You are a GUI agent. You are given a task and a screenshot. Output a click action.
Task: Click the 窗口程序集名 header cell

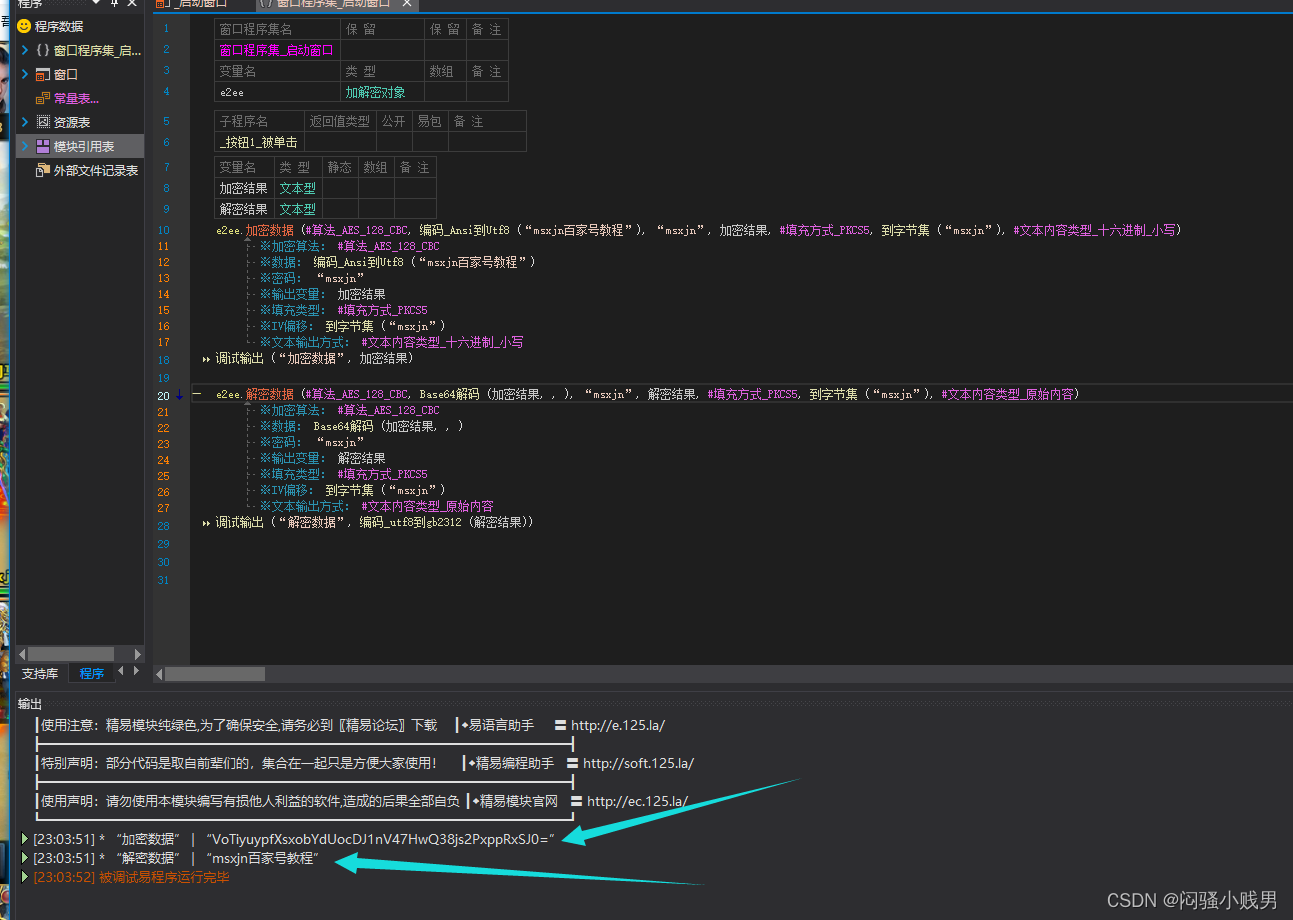[277, 29]
